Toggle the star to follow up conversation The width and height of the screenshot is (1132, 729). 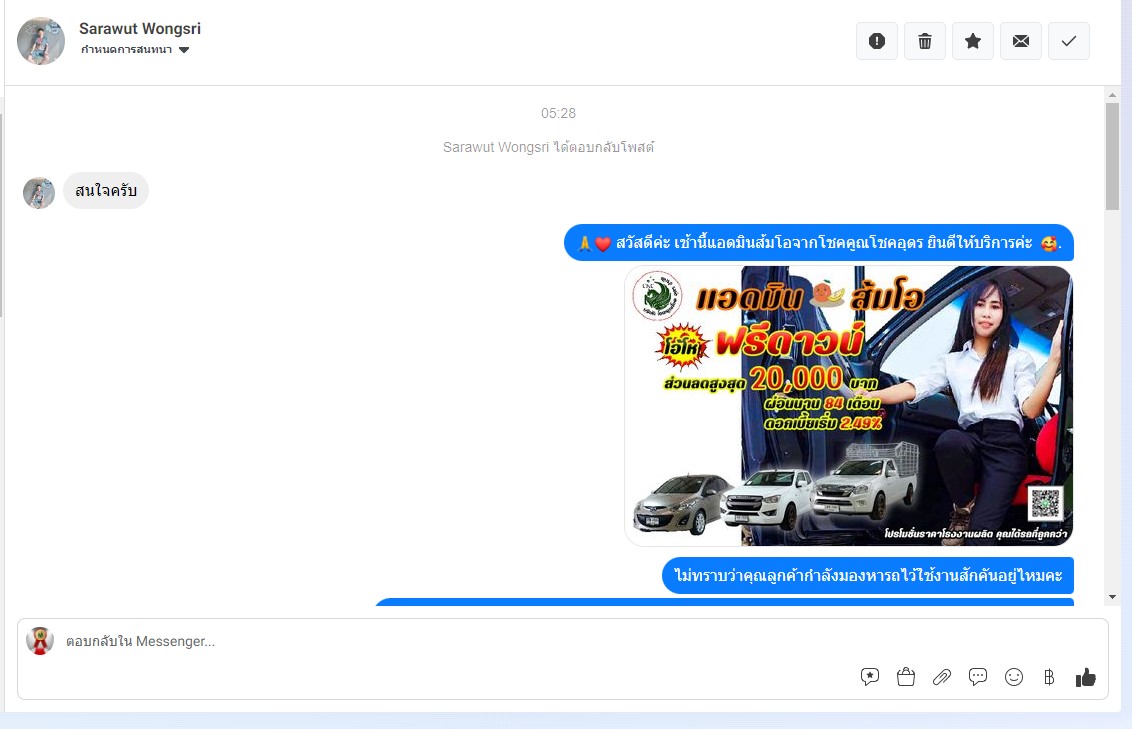click(973, 41)
